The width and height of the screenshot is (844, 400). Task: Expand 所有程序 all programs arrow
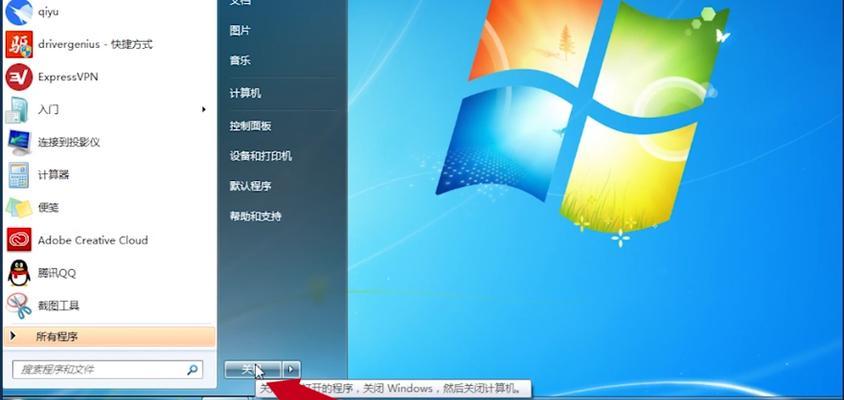click(x=12, y=337)
